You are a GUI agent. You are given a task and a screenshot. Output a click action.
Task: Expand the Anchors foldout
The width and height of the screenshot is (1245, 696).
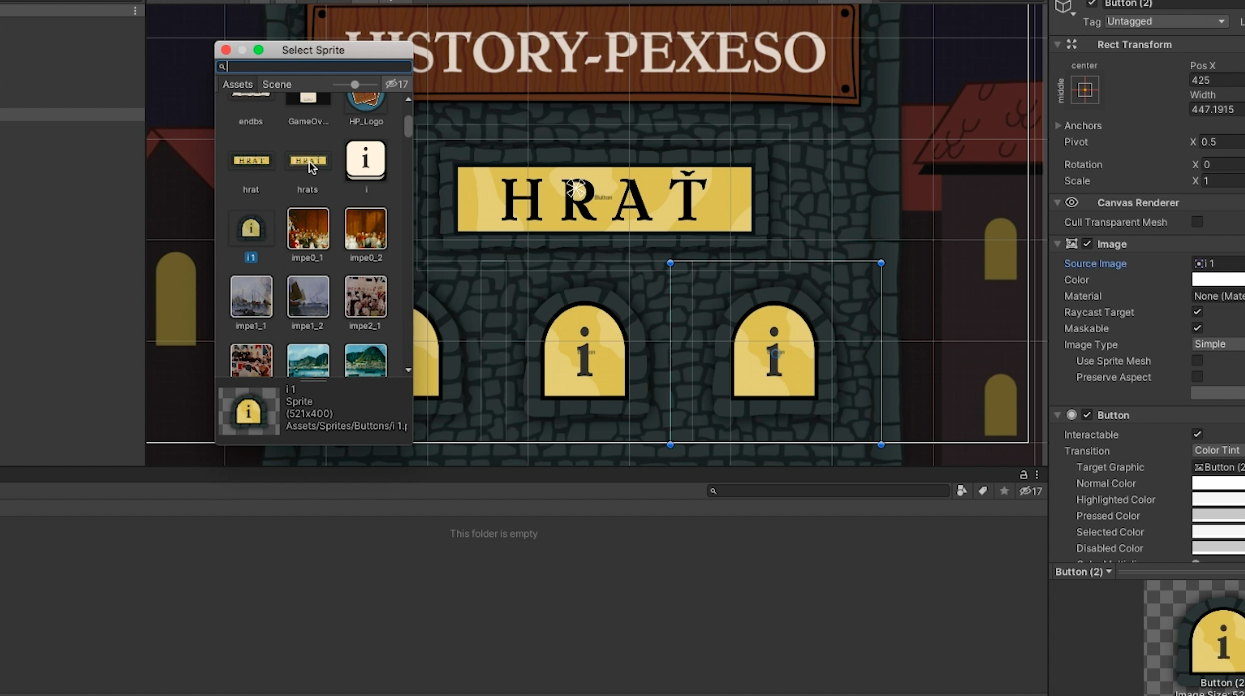point(1059,126)
